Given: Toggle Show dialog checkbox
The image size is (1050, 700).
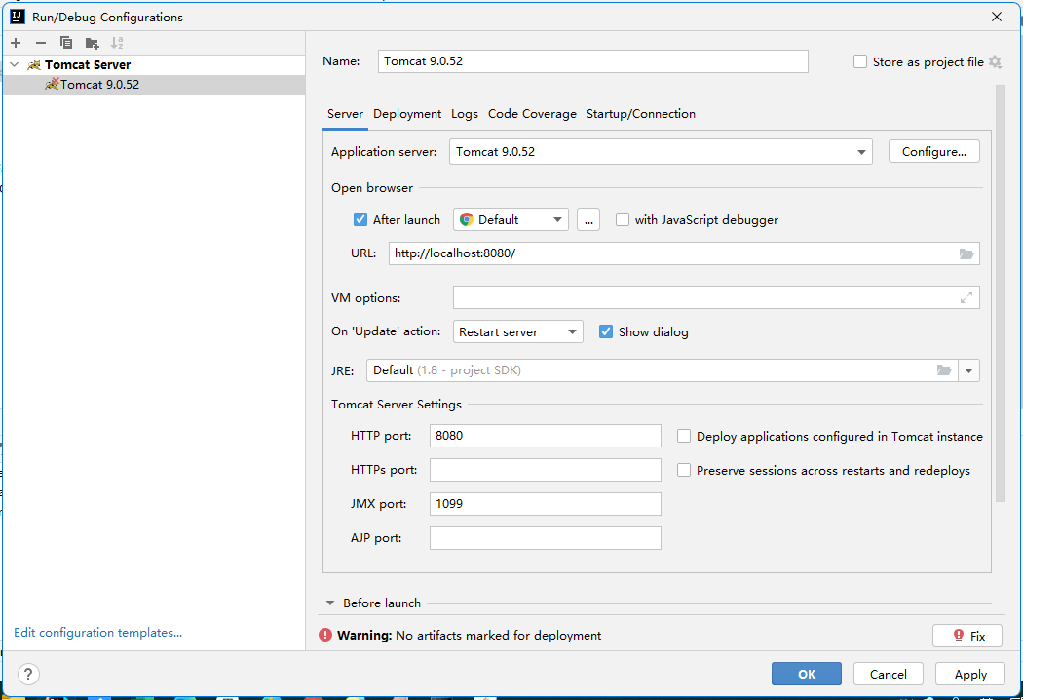Looking at the screenshot, I should coord(605,332).
